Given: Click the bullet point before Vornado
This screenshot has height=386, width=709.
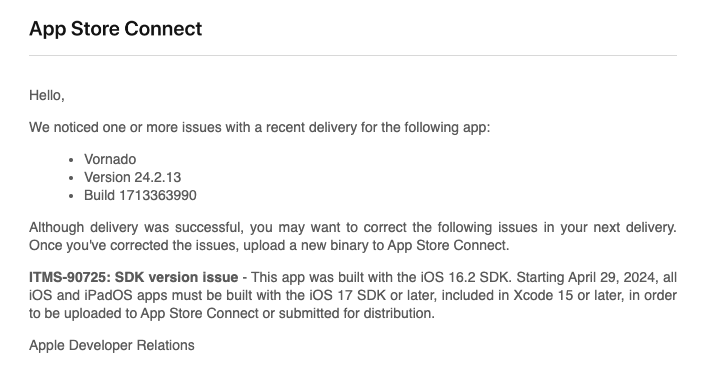Looking at the screenshot, I should point(71,160).
